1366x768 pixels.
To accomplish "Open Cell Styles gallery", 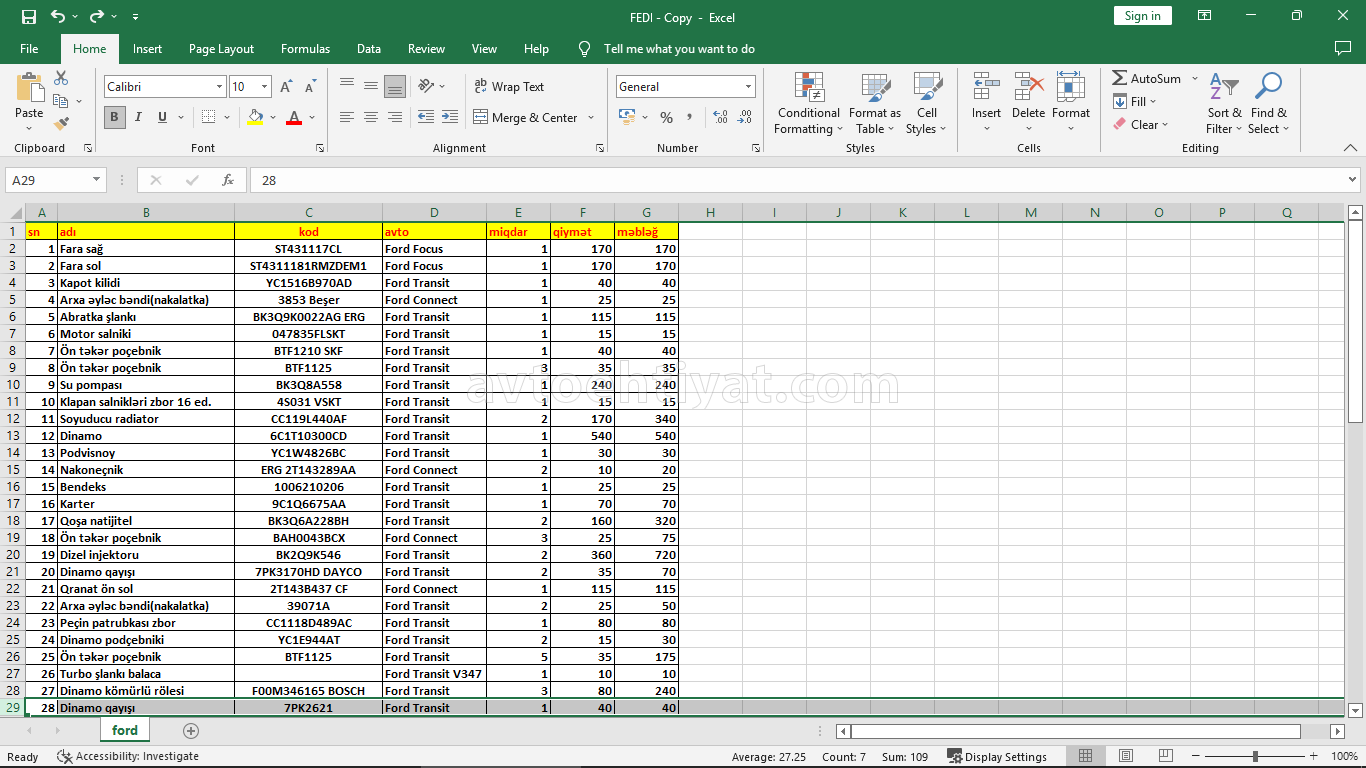I will click(x=927, y=103).
